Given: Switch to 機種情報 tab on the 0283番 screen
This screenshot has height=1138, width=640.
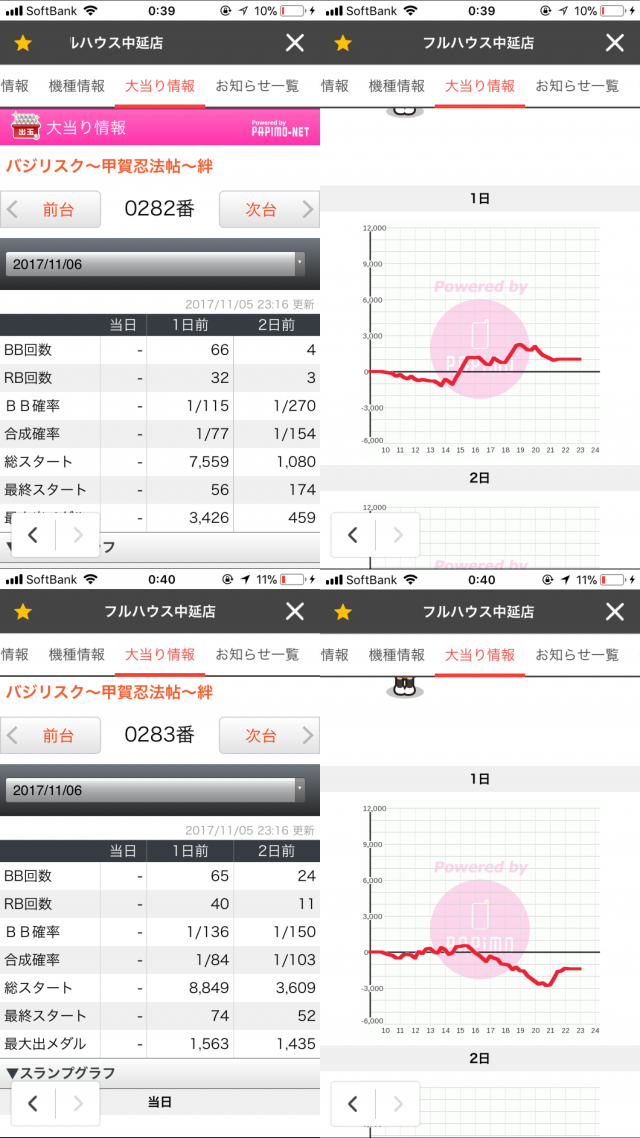Looking at the screenshot, I should pos(76,655).
